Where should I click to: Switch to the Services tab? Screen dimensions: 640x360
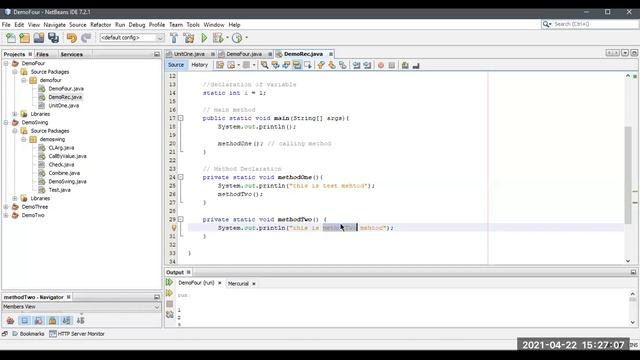coord(71,54)
